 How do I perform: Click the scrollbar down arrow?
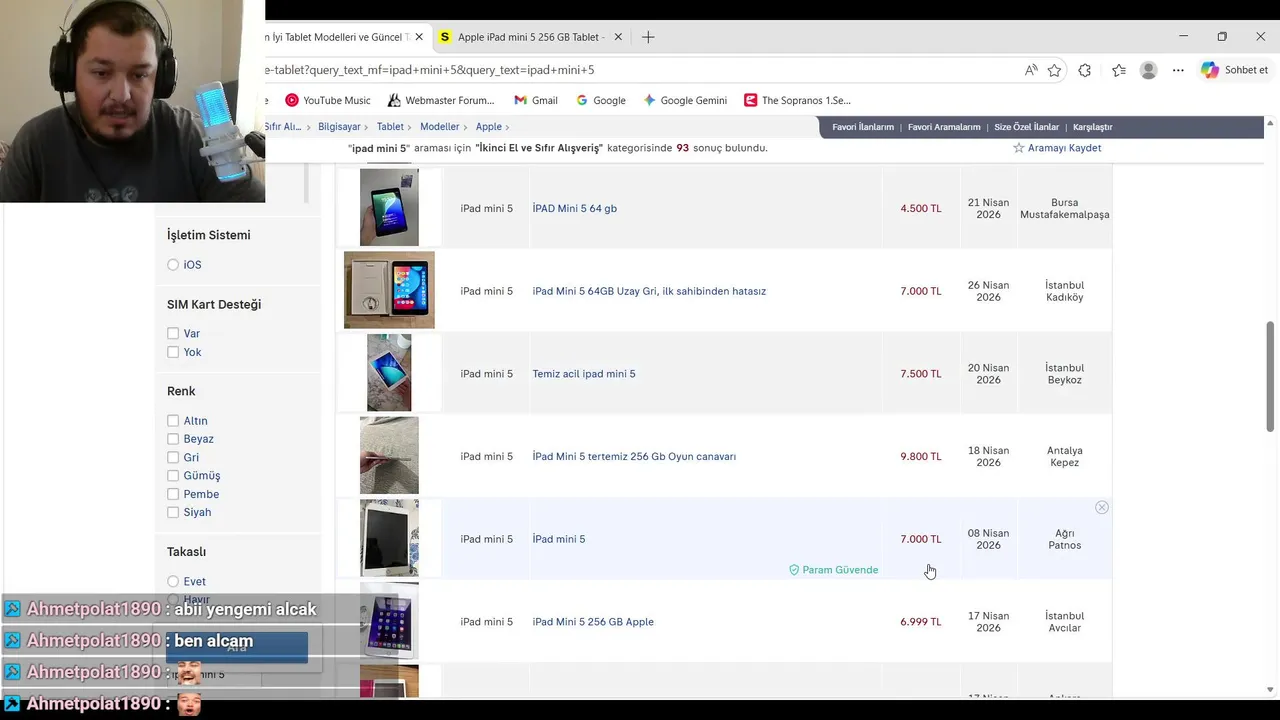pos(1270,690)
